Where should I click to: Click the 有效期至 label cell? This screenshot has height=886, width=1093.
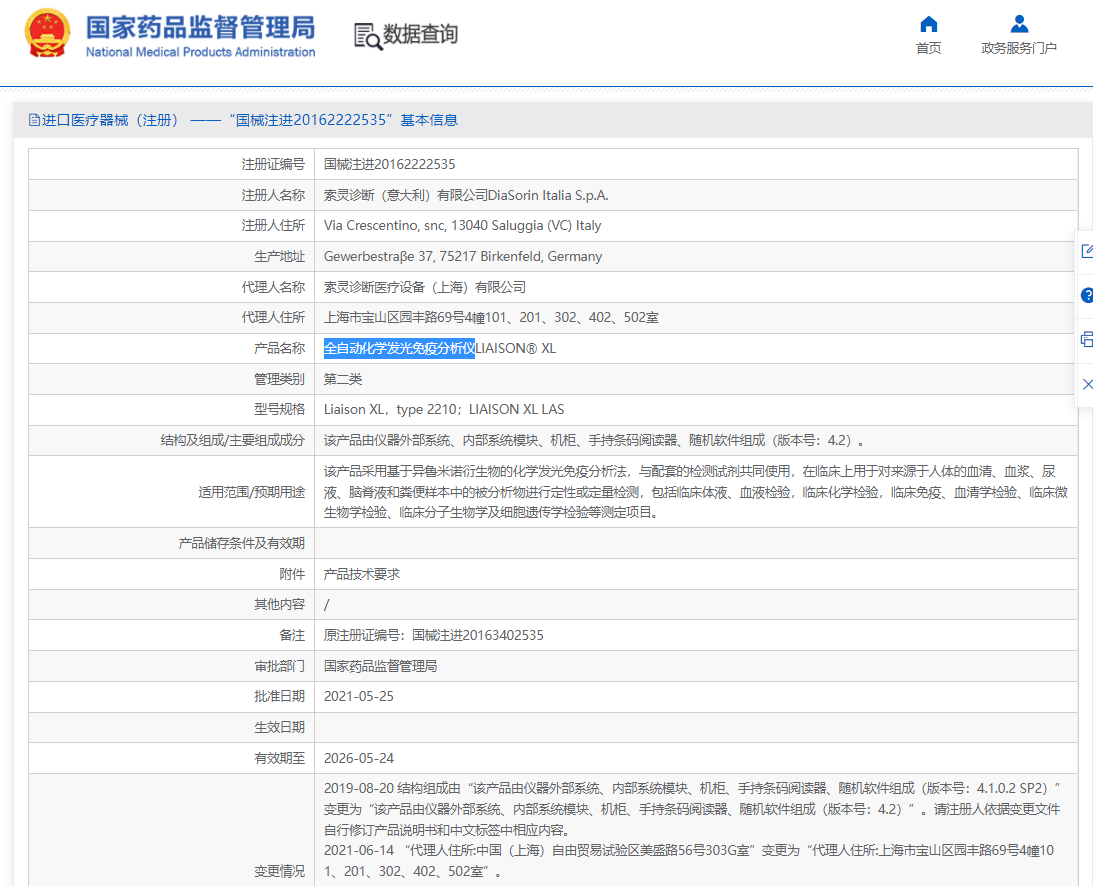coord(171,758)
